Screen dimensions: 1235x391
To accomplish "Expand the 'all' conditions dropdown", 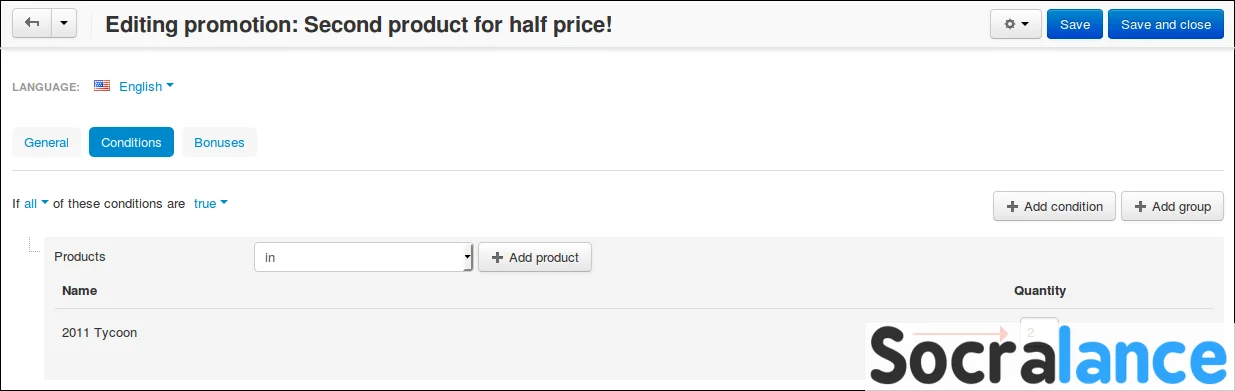I will 36,203.
